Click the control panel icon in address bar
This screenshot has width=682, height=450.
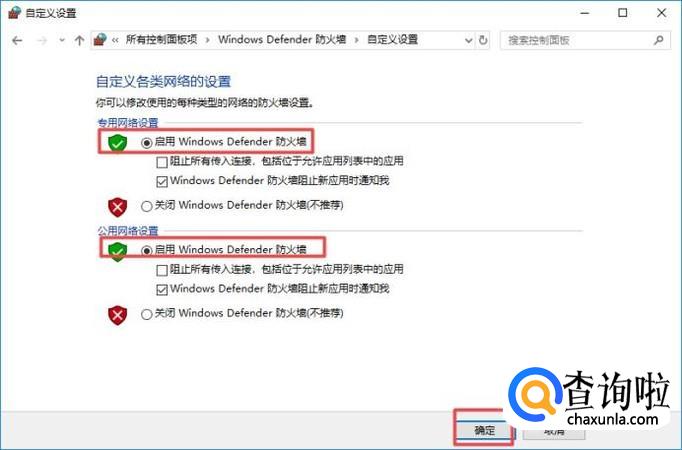[x=101, y=40]
